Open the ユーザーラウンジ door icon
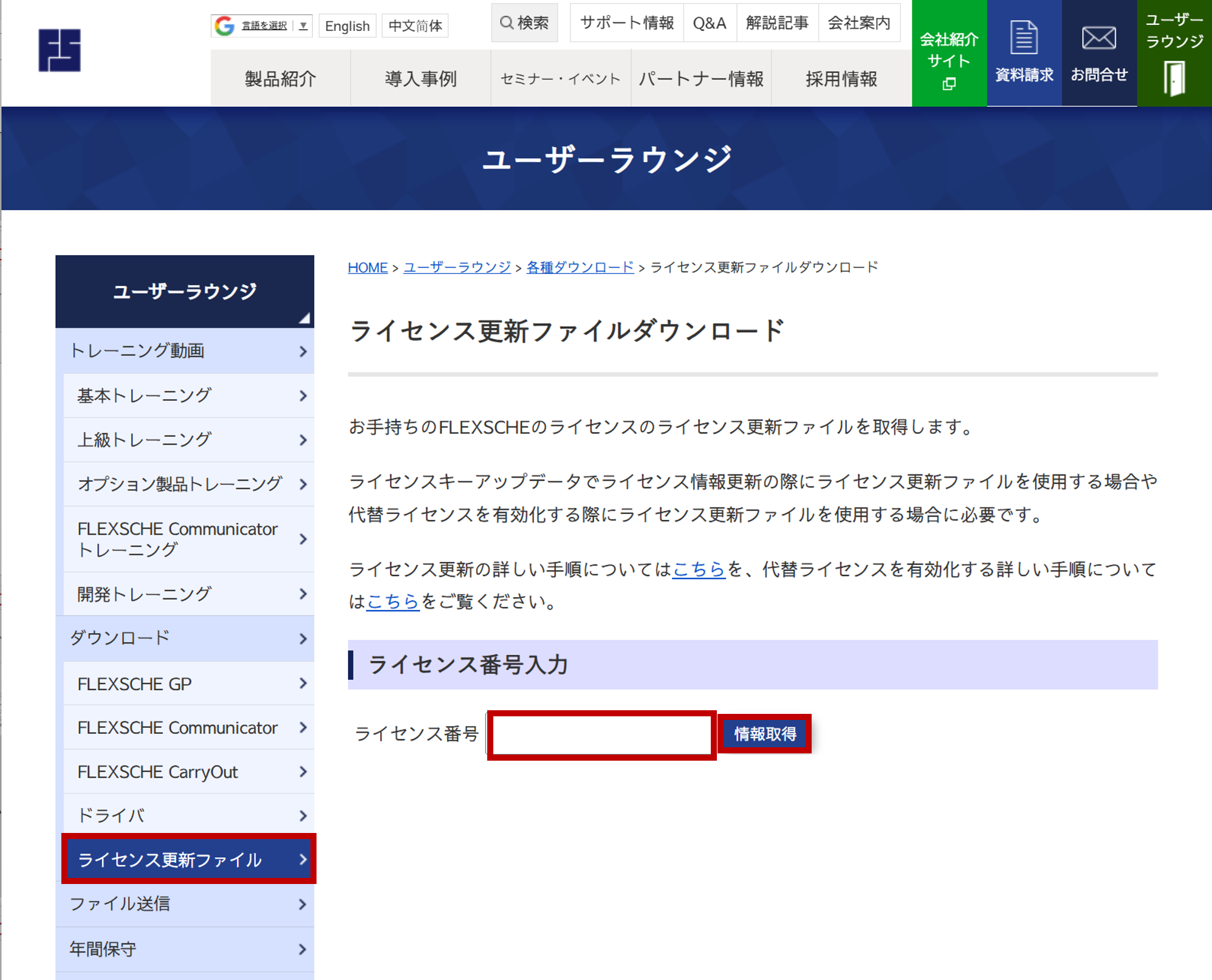 [1174, 78]
